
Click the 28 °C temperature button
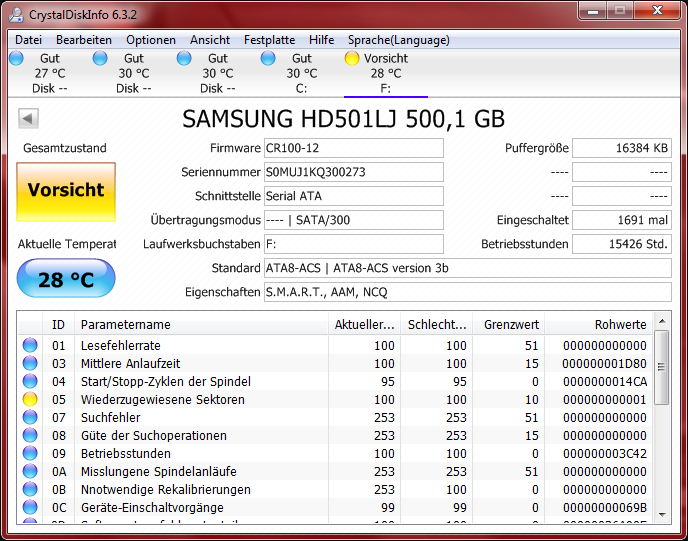(x=66, y=278)
